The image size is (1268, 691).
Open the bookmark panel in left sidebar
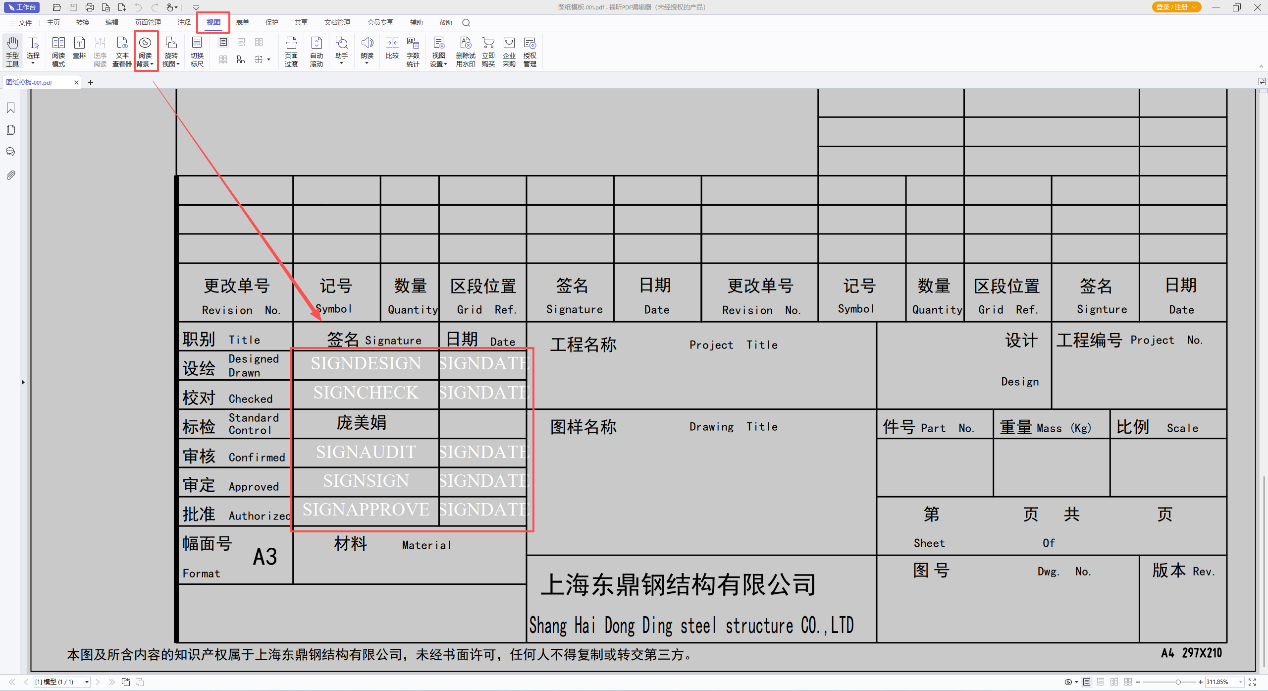[11, 108]
